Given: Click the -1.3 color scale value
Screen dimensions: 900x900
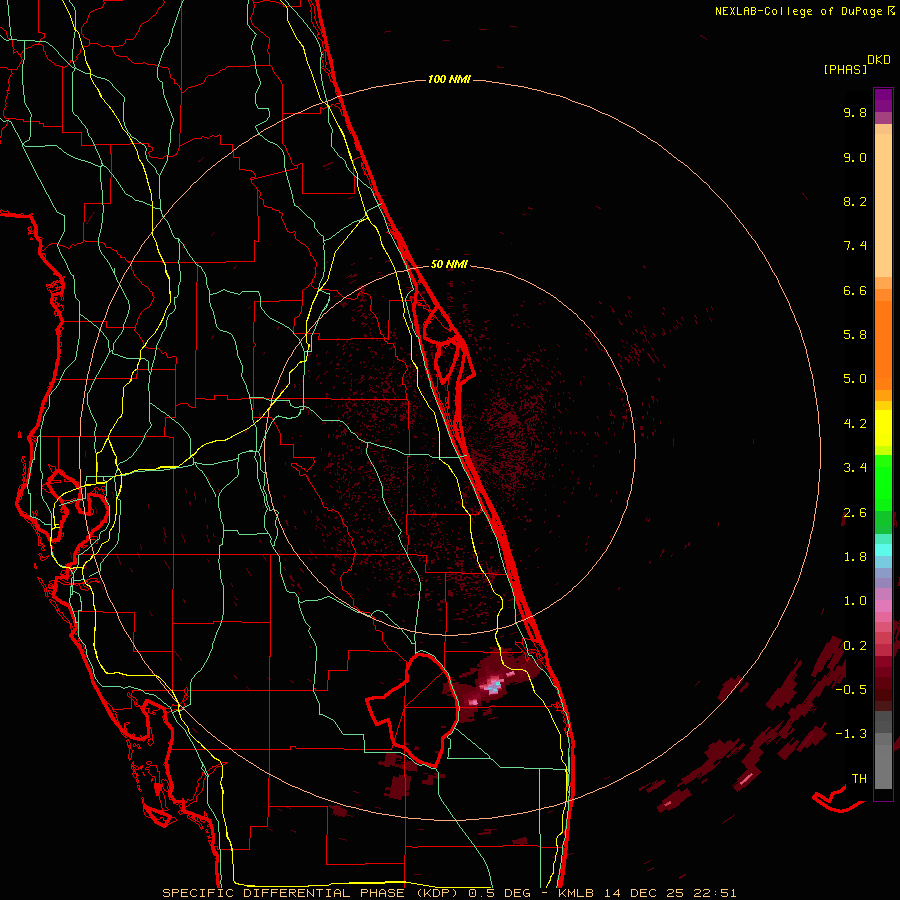Looking at the screenshot, I should 851,734.
